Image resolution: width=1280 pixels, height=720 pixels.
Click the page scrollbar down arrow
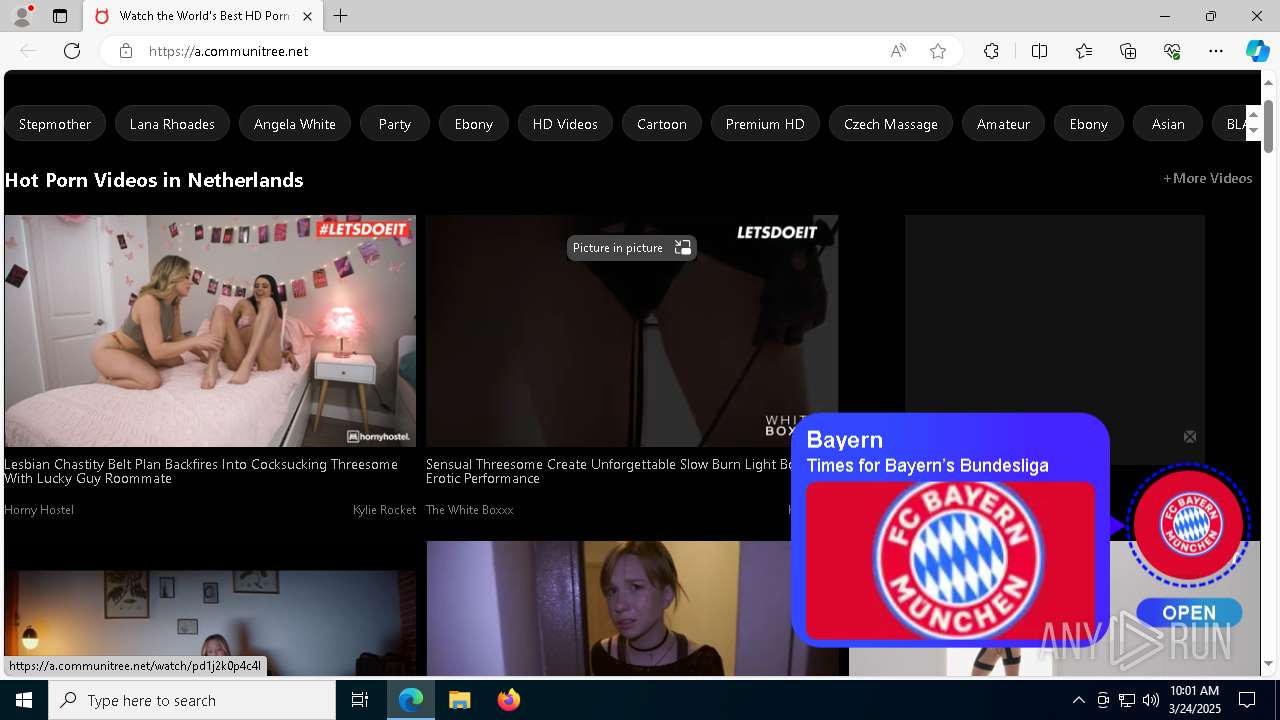click(x=1269, y=664)
